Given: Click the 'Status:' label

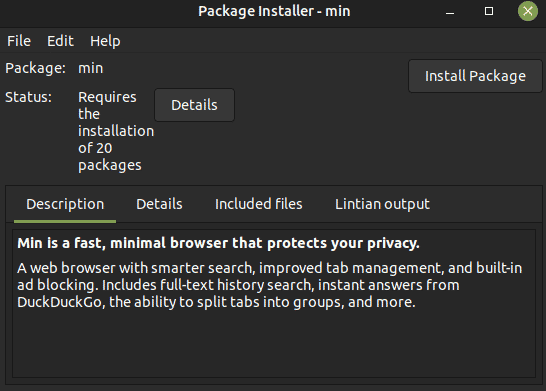Looking at the screenshot, I should click(x=28, y=97).
